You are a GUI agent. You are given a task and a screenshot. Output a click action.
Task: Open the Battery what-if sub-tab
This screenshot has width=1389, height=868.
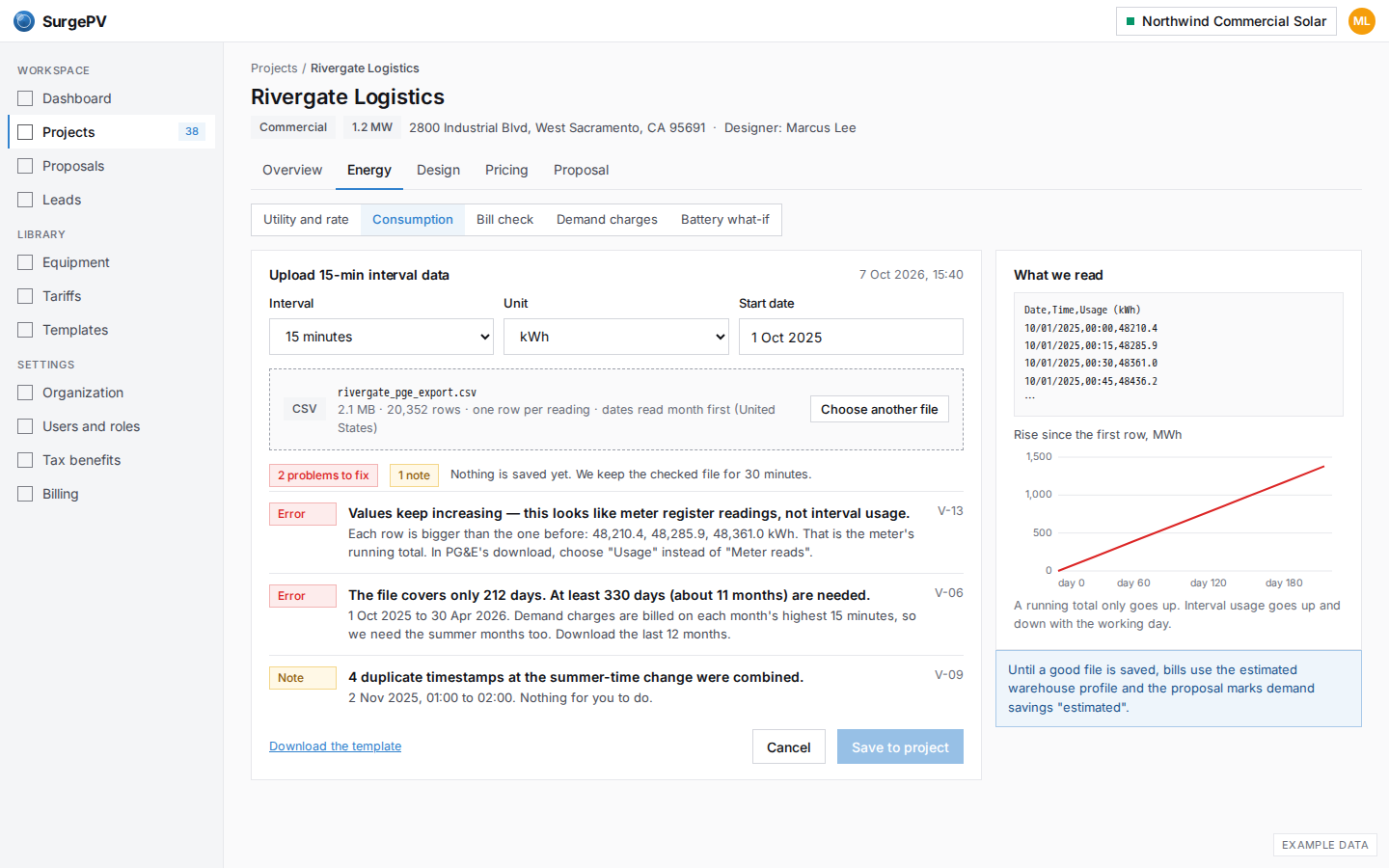[725, 220]
